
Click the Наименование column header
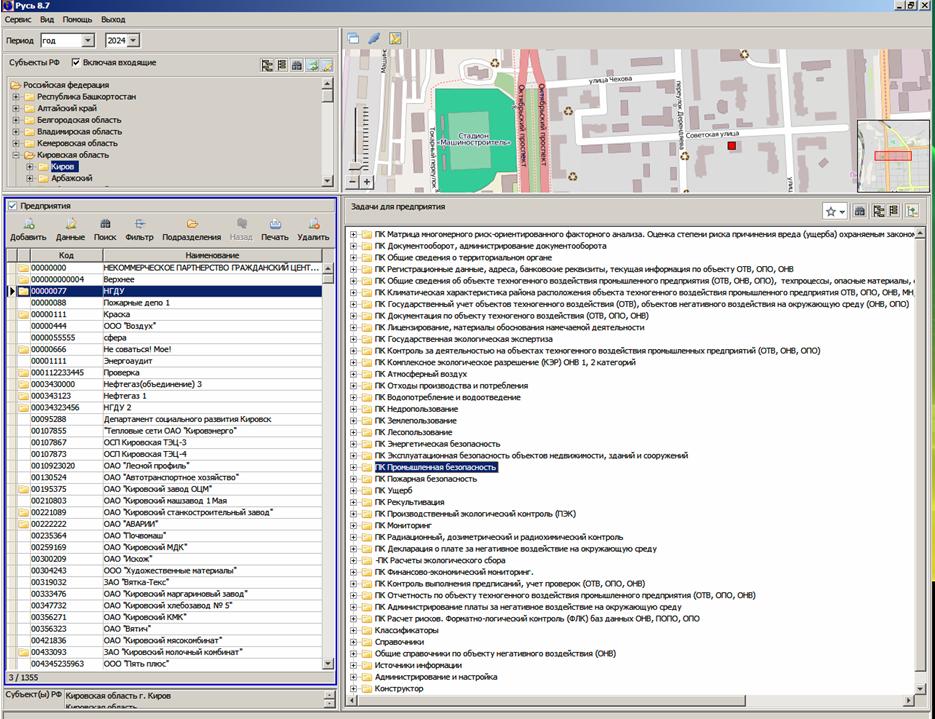212,255
